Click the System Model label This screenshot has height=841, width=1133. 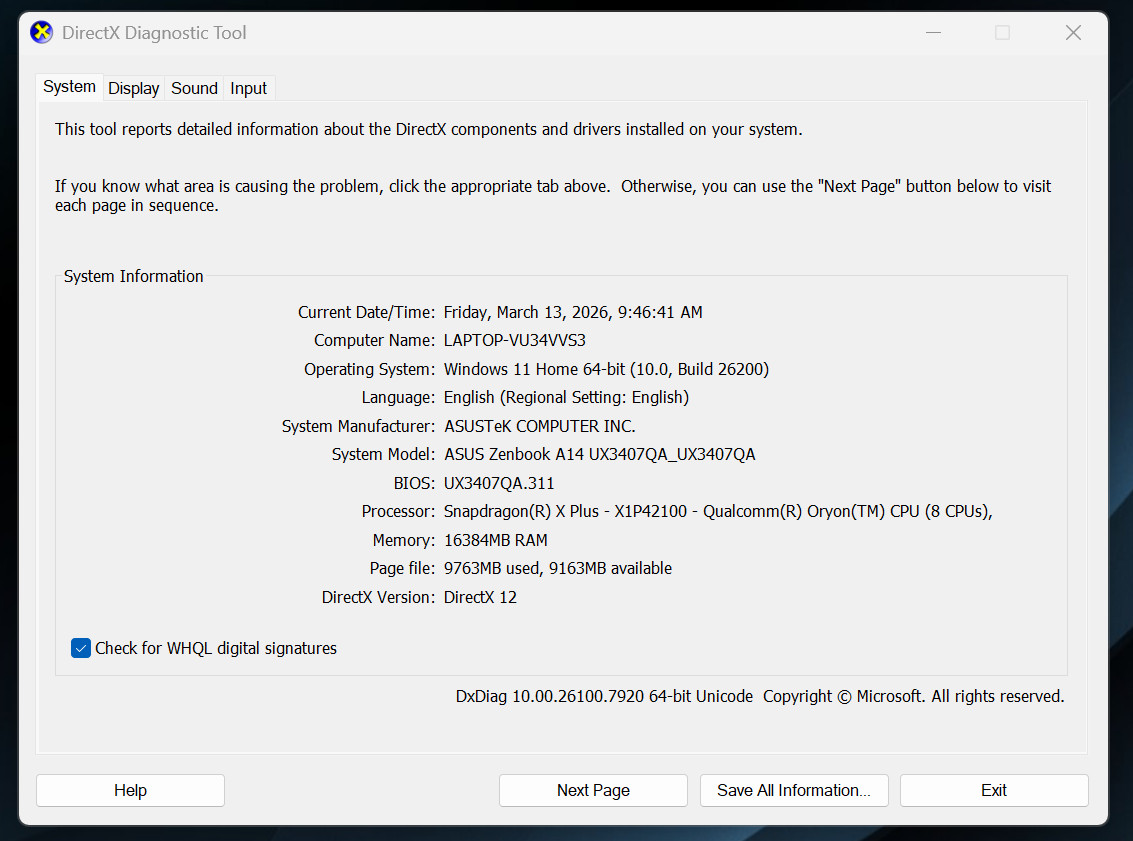tap(383, 454)
